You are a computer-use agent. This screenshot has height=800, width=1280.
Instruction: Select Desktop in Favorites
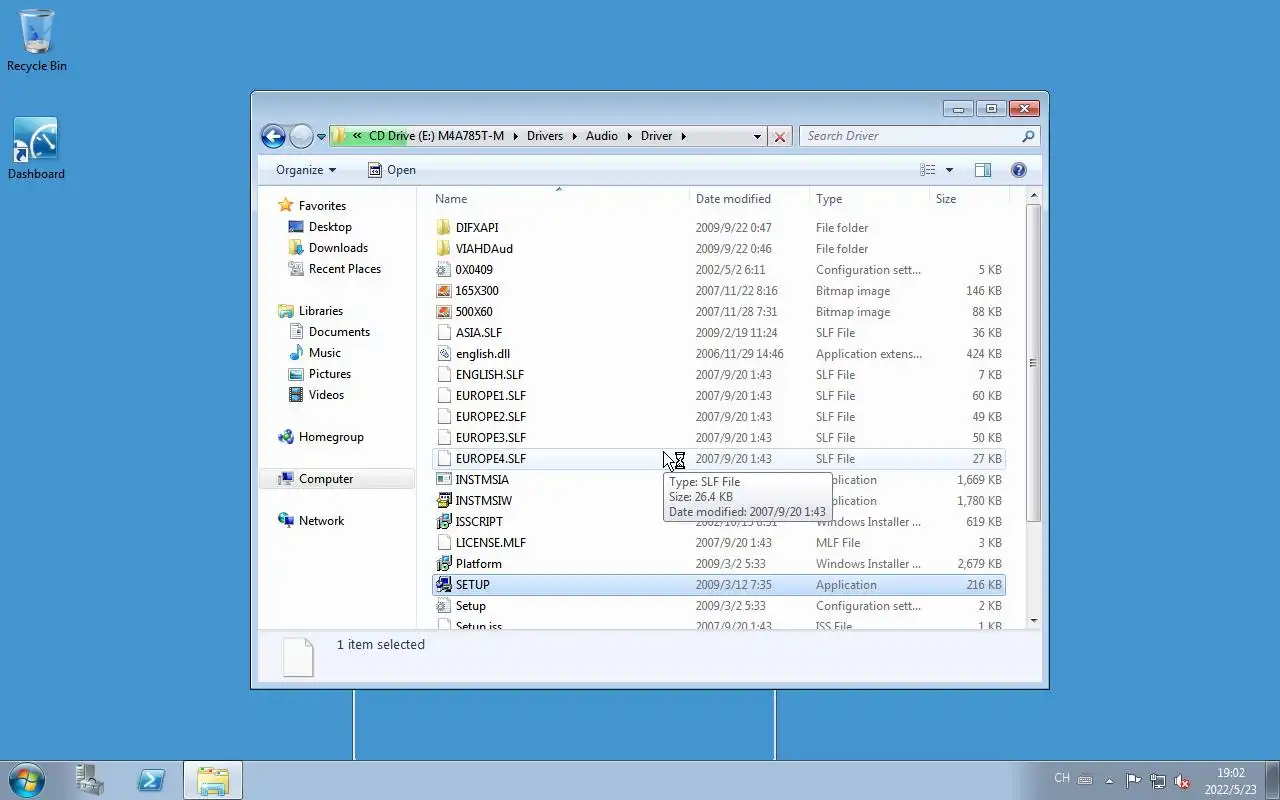[x=330, y=227]
